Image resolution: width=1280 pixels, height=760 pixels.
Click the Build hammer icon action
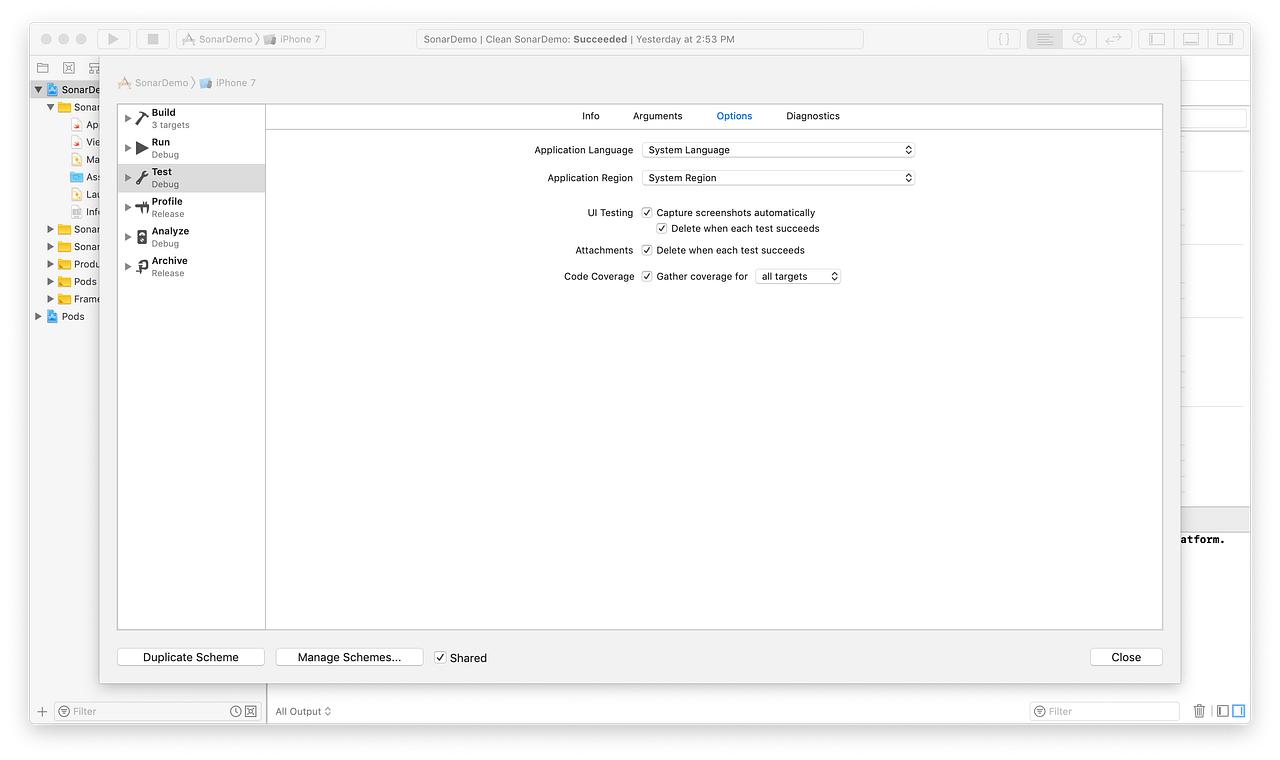(x=140, y=117)
